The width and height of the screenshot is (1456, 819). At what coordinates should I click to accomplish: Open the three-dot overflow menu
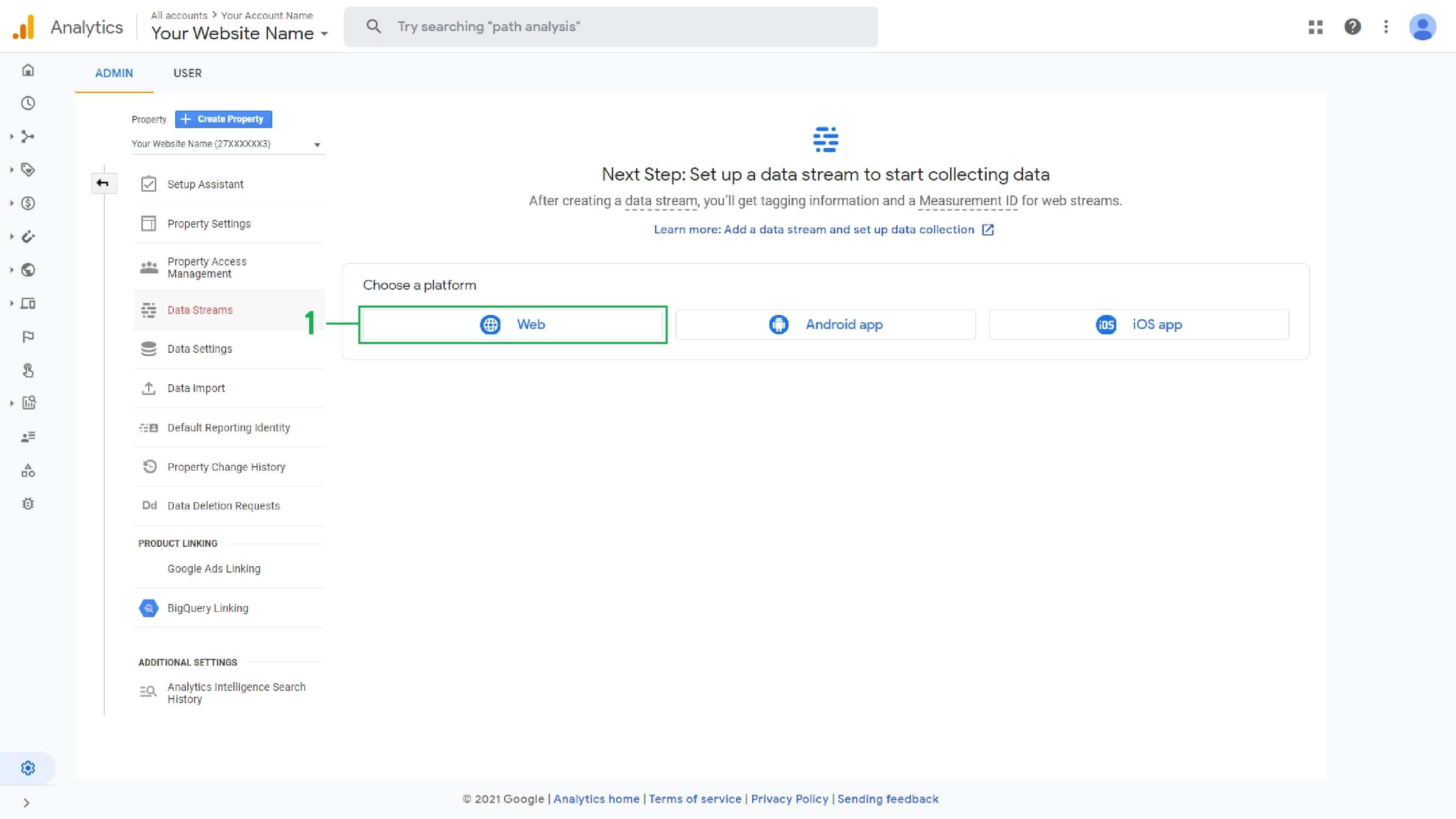(x=1386, y=27)
